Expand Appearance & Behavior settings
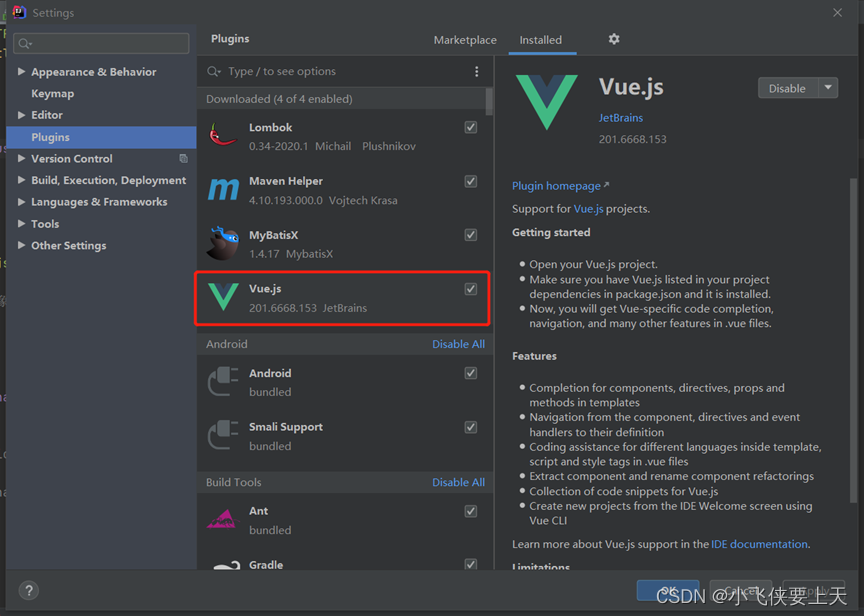The image size is (864, 616). (21, 72)
